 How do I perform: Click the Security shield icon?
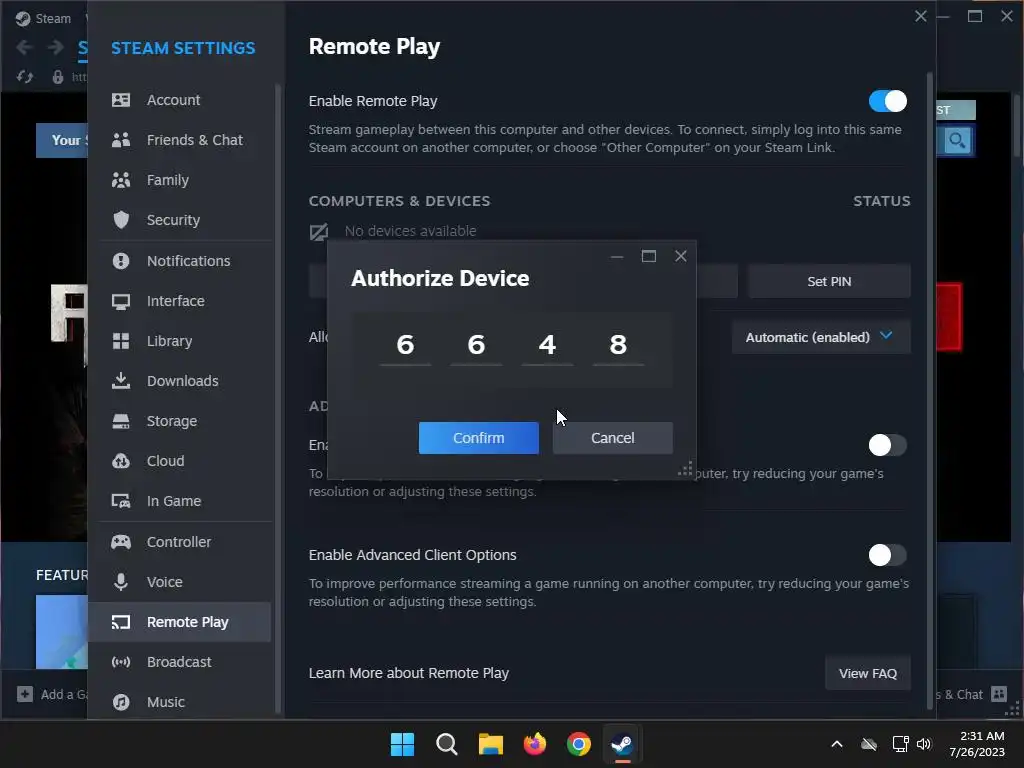coord(121,220)
